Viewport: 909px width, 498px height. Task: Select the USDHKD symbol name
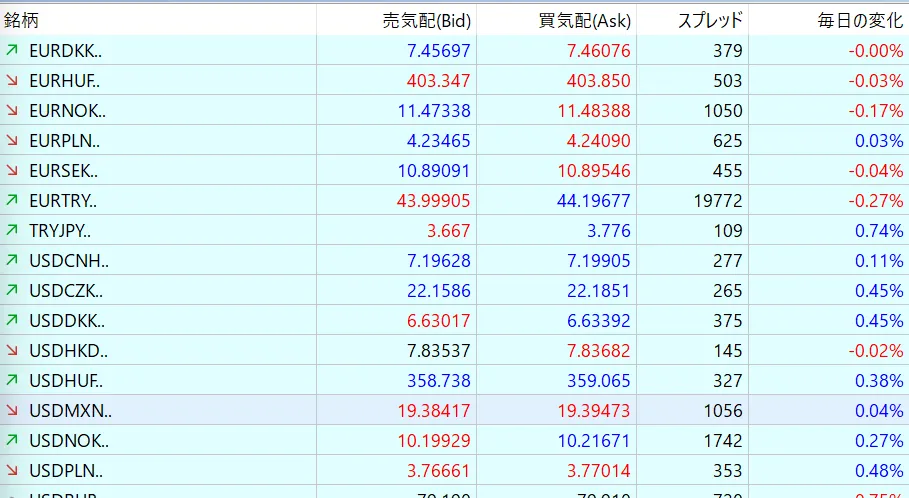pos(68,351)
